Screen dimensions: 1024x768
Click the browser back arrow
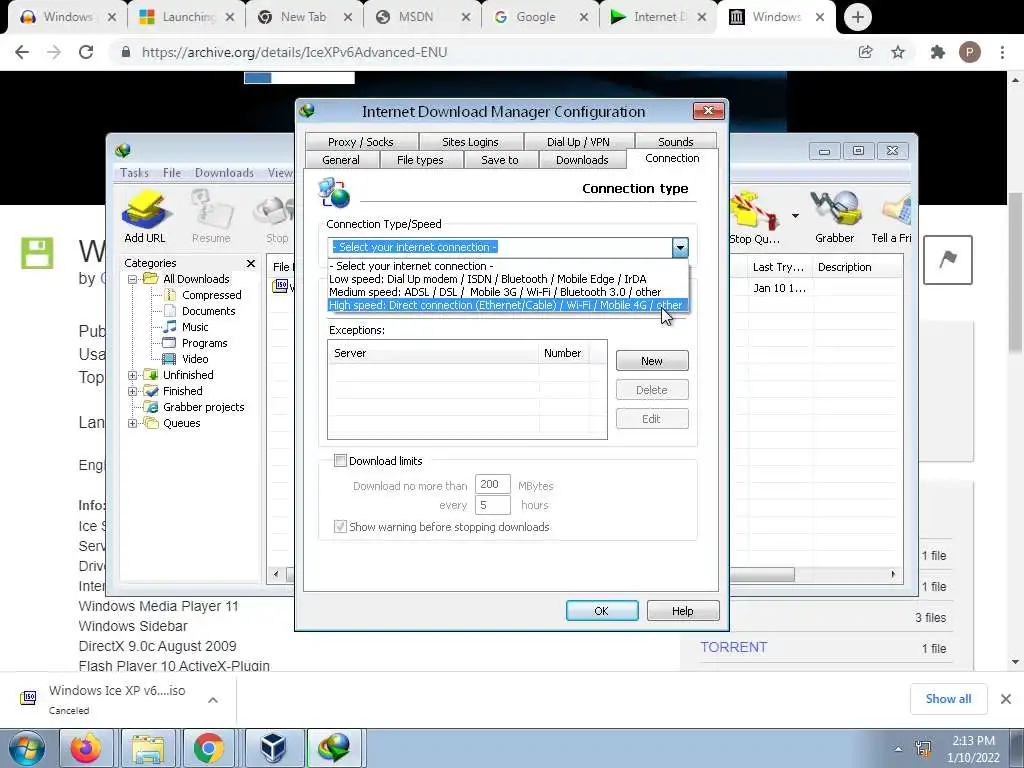pos(22,52)
